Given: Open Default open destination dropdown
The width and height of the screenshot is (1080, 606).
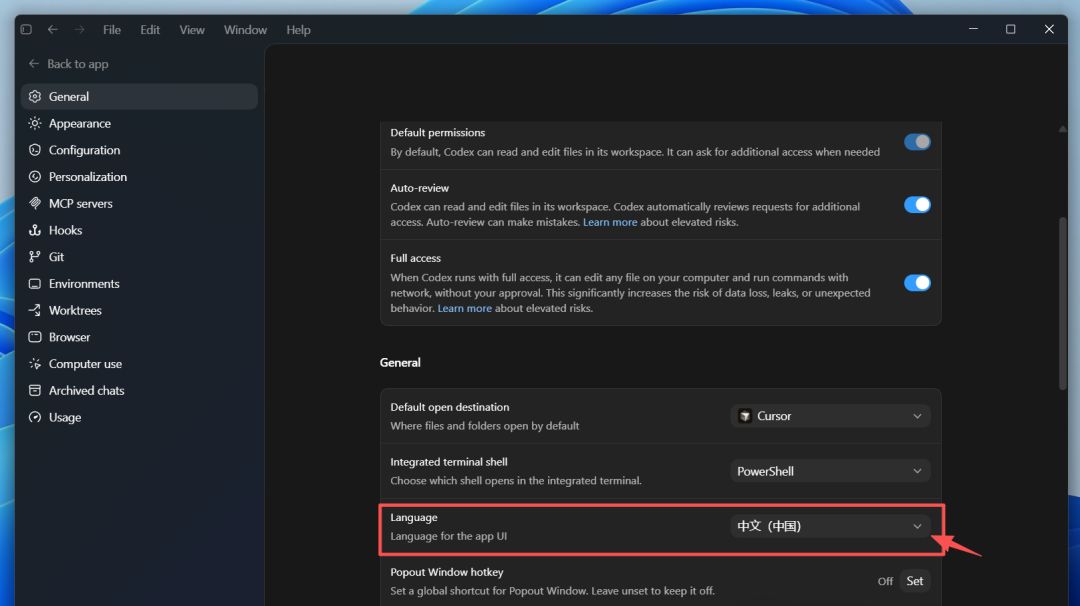Looking at the screenshot, I should click(x=830, y=416).
